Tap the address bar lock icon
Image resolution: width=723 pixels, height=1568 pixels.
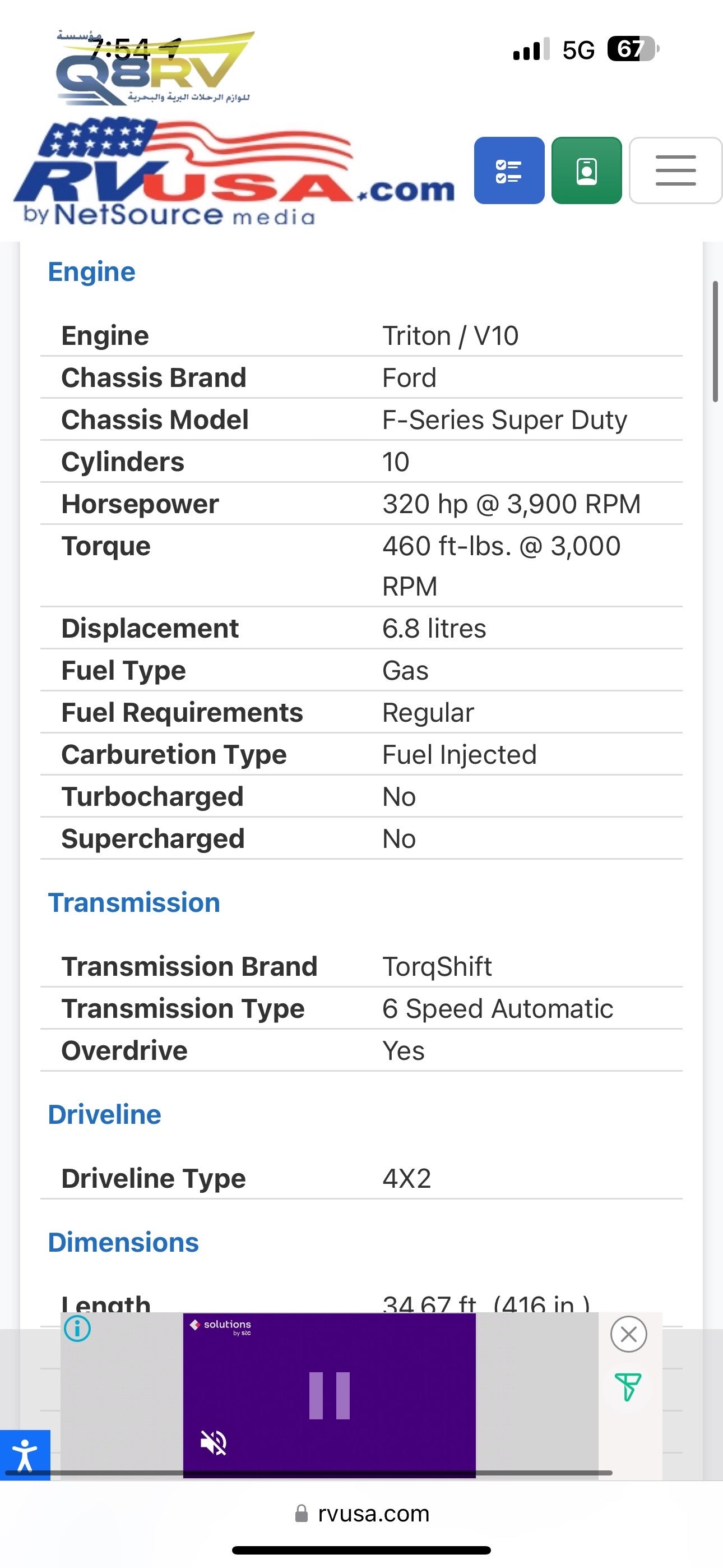pos(302,1513)
